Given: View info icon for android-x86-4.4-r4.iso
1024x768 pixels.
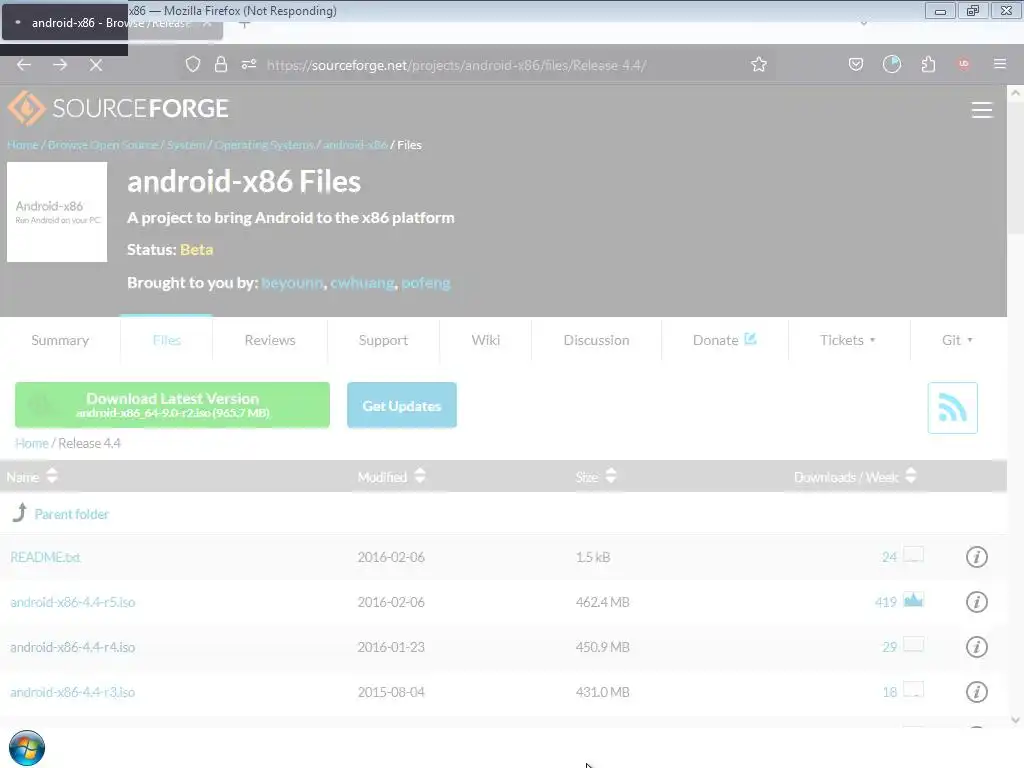Looking at the screenshot, I should click(976, 647).
